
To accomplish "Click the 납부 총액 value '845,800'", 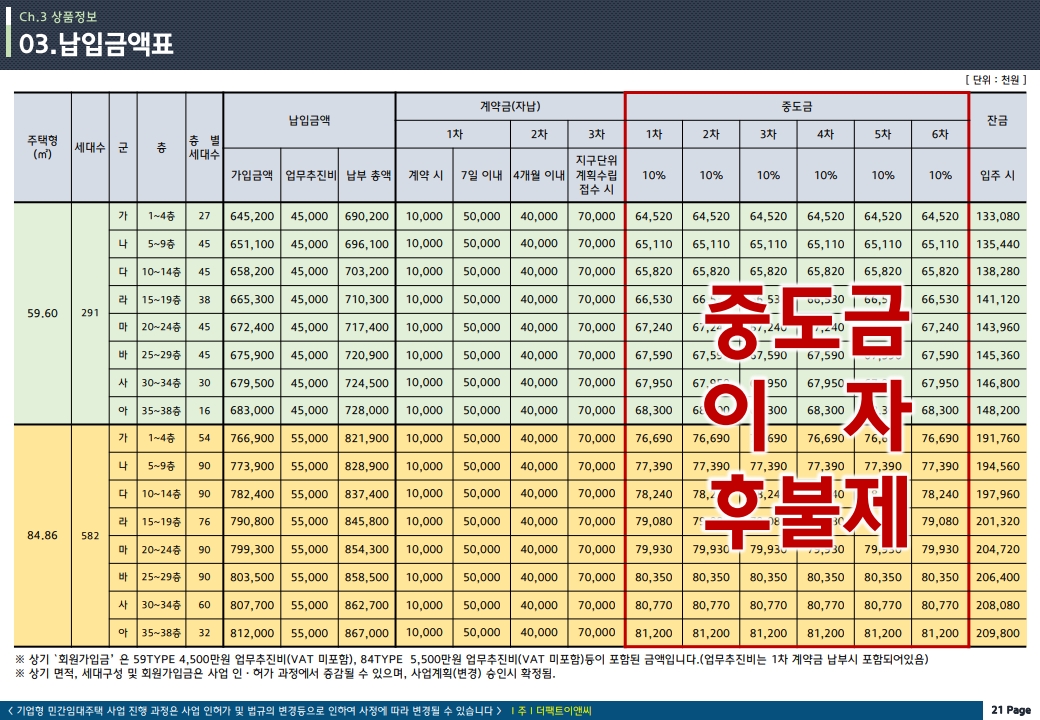I will click(367, 522).
